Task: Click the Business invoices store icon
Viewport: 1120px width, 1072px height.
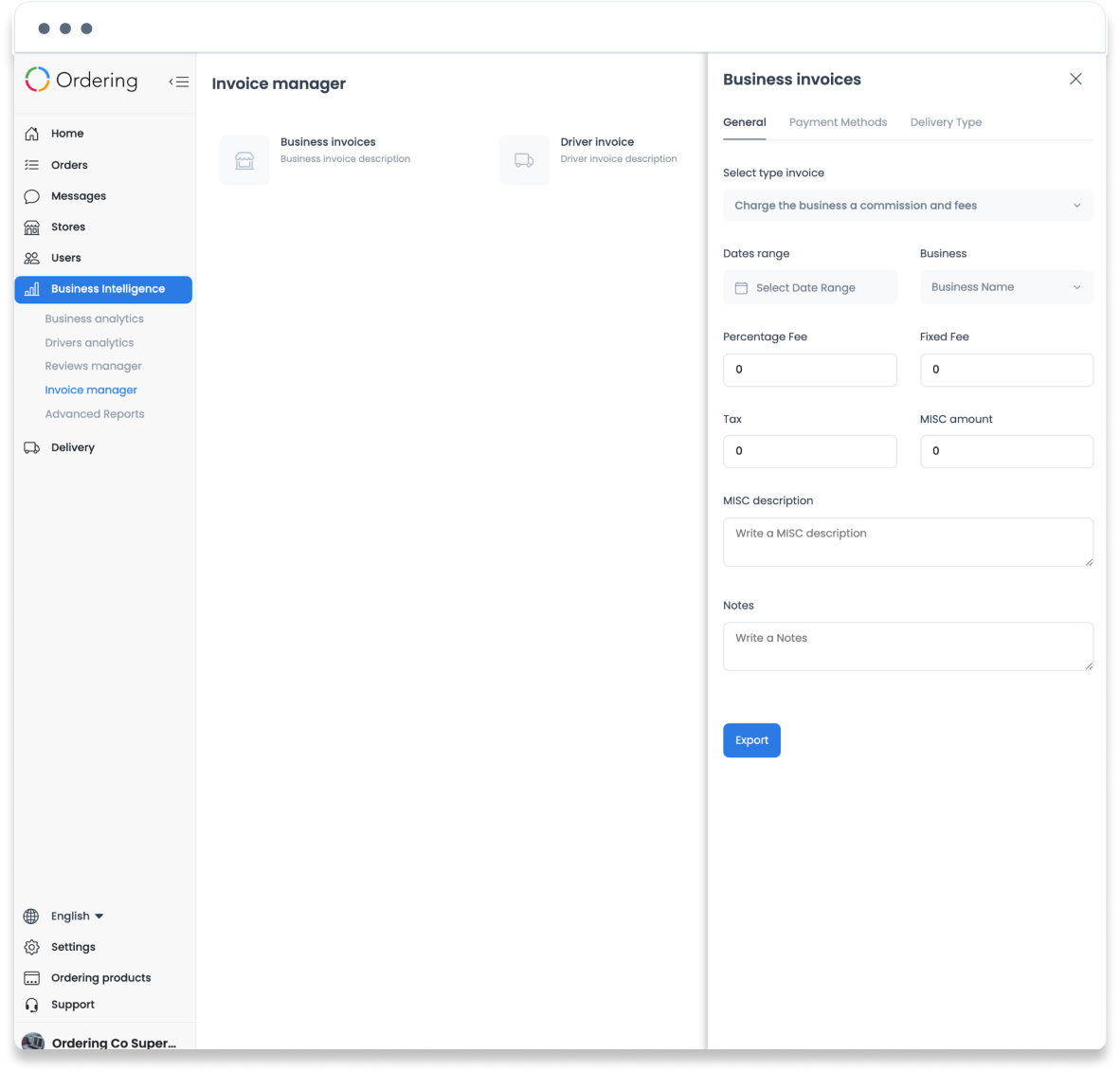Action: (244, 160)
